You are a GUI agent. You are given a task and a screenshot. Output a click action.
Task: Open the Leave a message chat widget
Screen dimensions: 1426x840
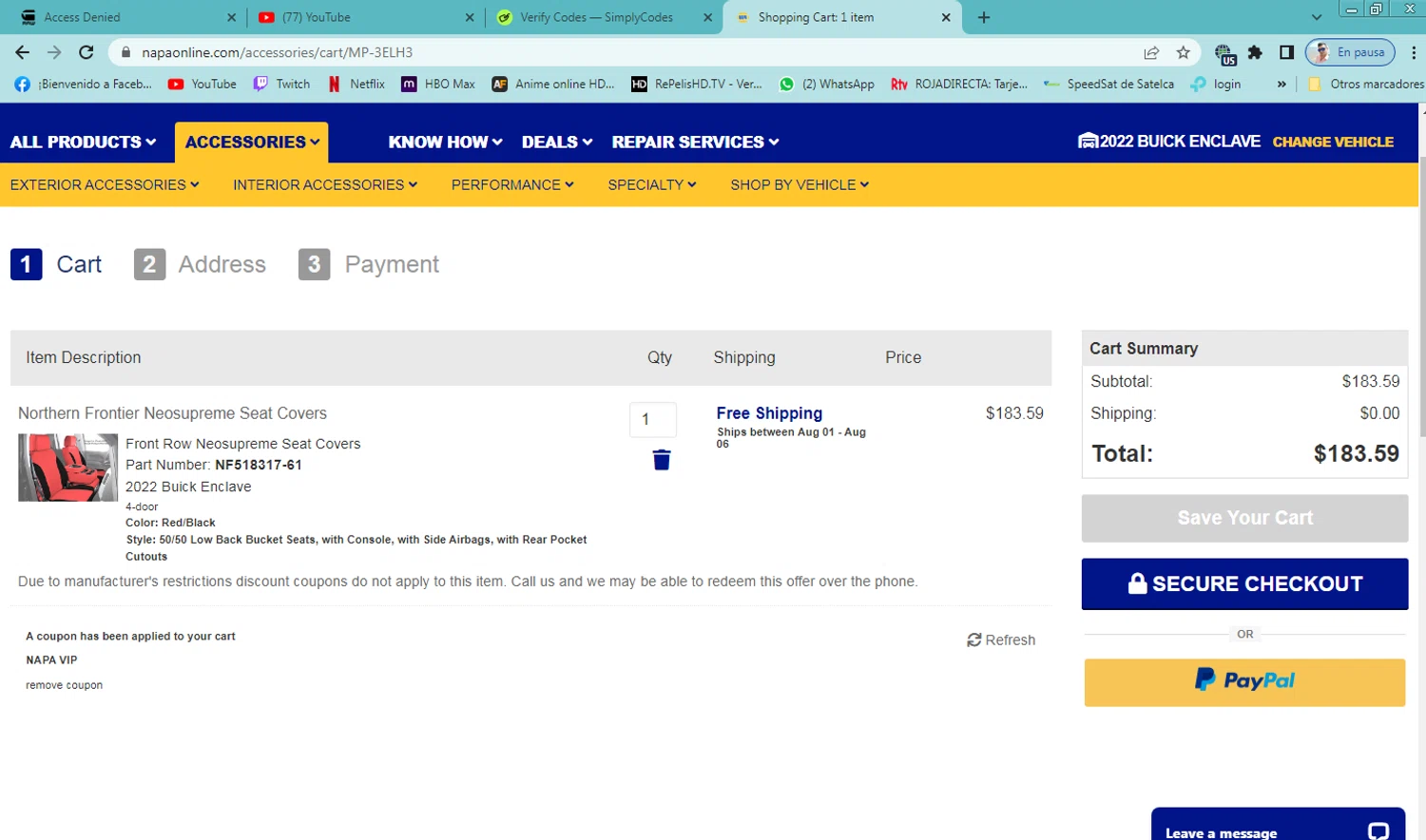click(x=1278, y=824)
